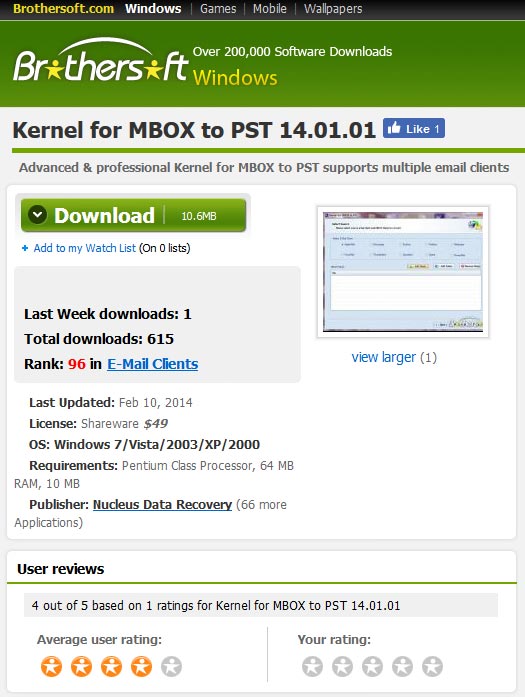Click the down-arrow icon on the Download button

click(x=37, y=215)
